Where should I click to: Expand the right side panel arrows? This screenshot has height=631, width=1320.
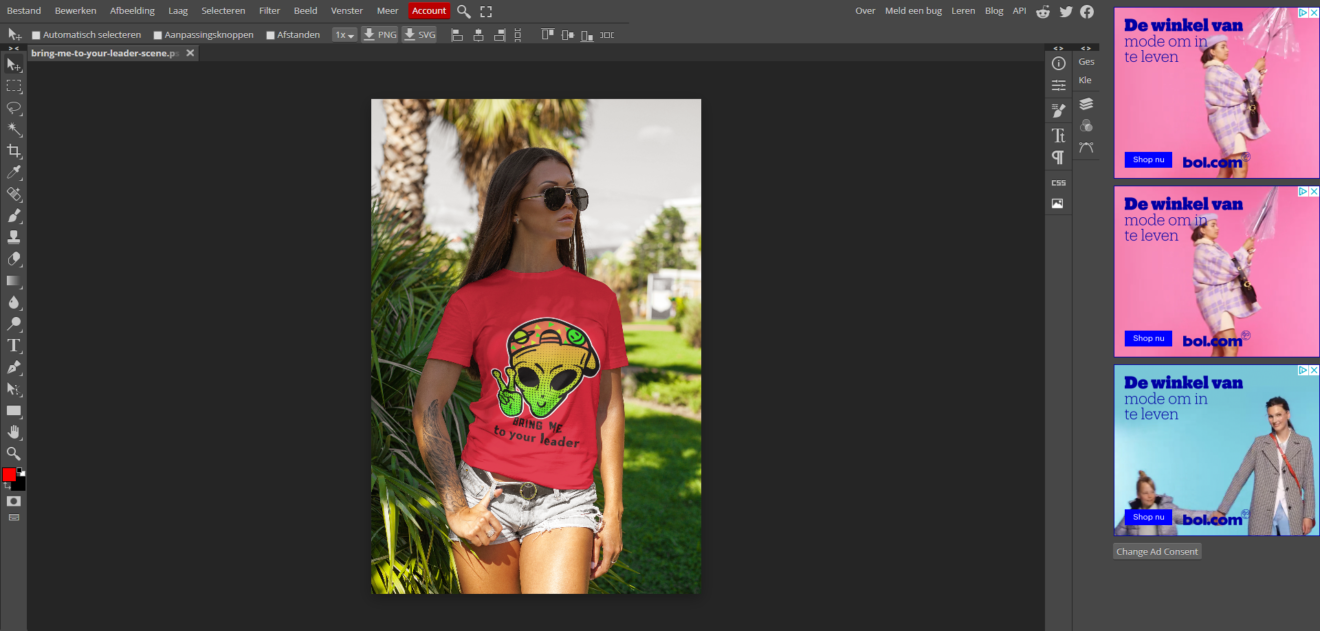[1086, 48]
